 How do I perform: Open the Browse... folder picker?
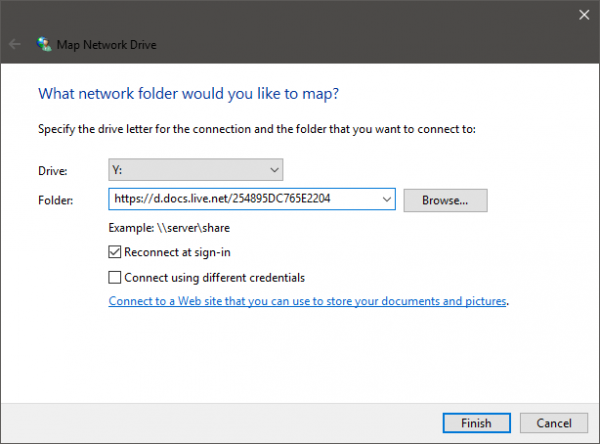(445, 200)
